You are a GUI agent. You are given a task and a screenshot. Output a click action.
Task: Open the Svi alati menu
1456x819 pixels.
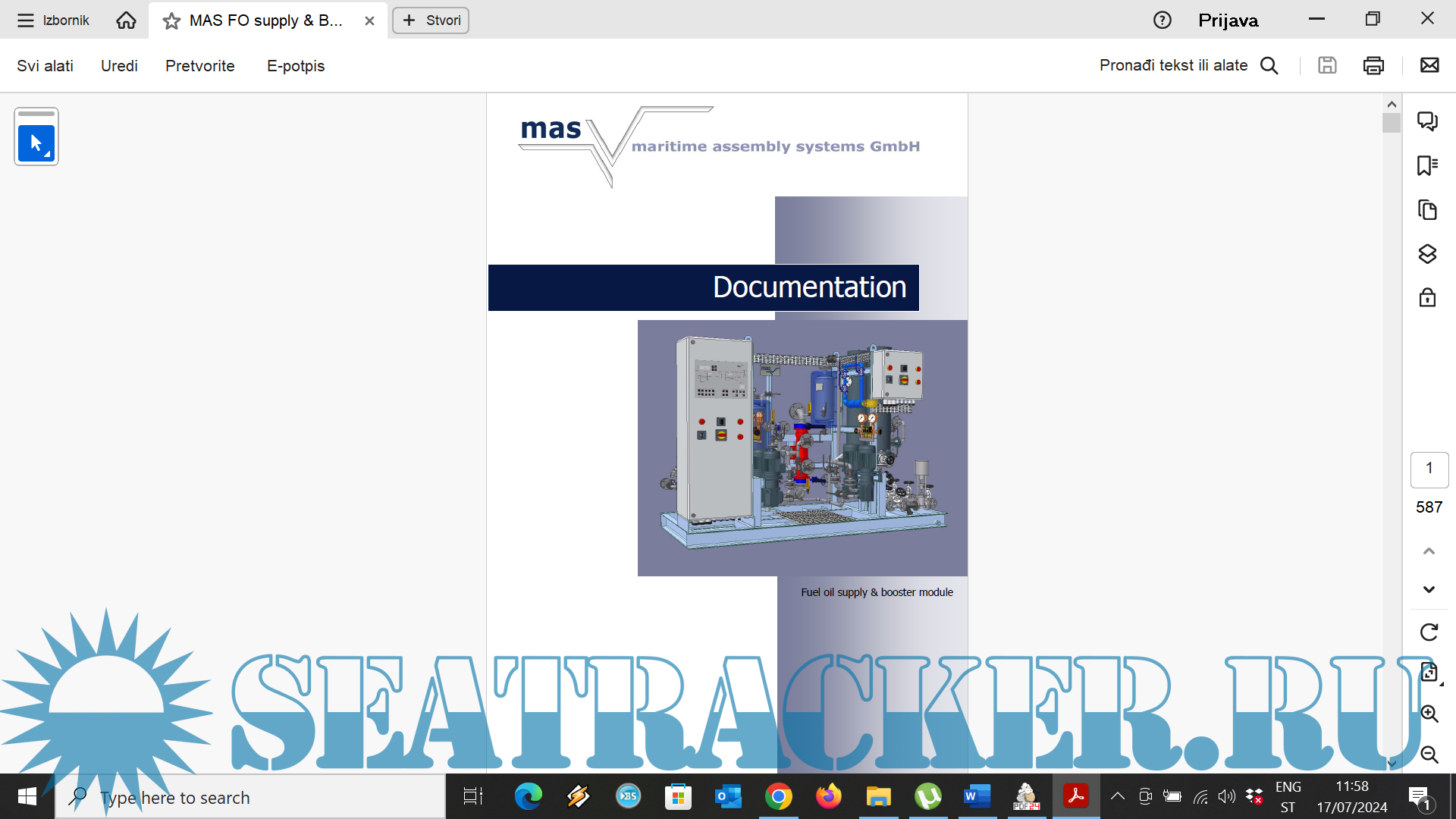[x=45, y=66]
